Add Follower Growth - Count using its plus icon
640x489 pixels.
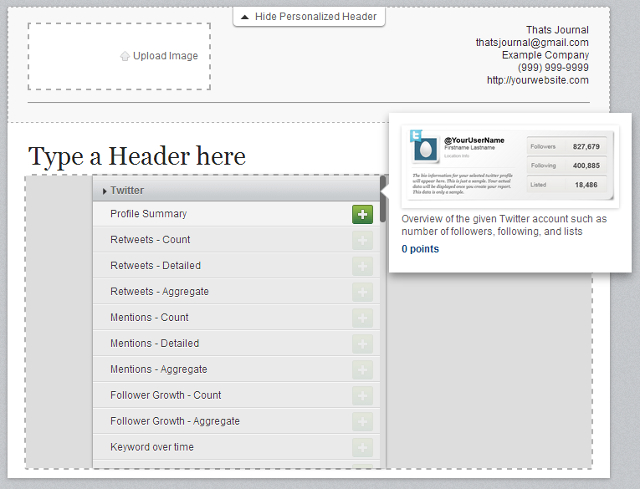click(362, 396)
